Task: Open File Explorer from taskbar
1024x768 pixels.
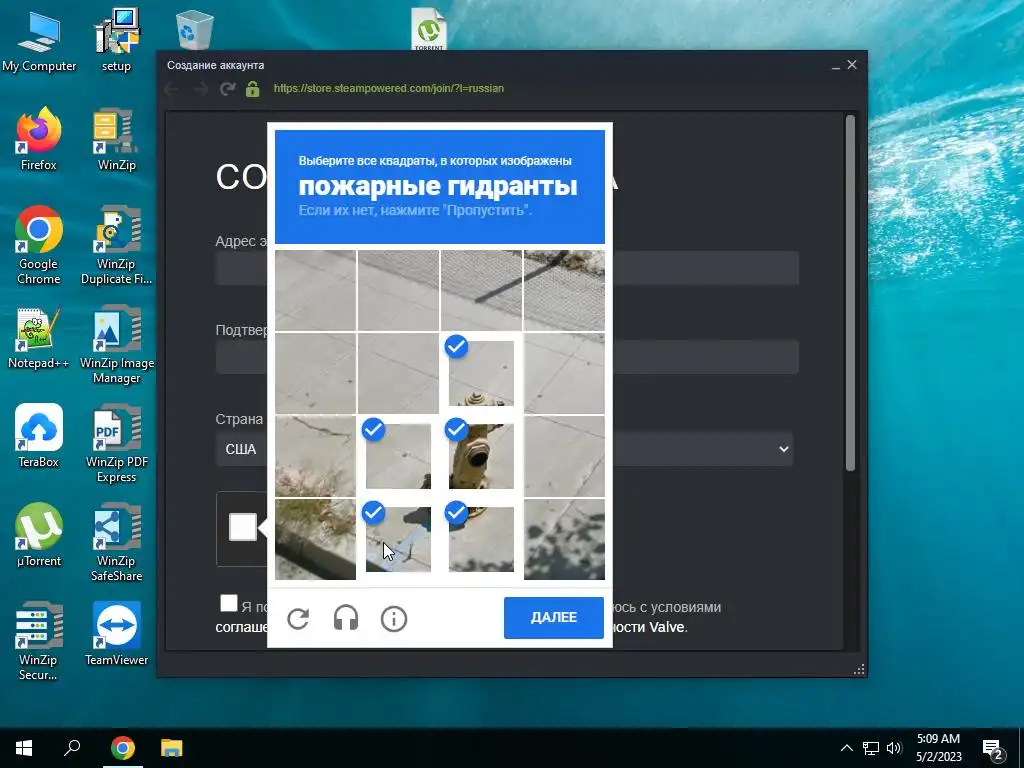Action: 172,748
